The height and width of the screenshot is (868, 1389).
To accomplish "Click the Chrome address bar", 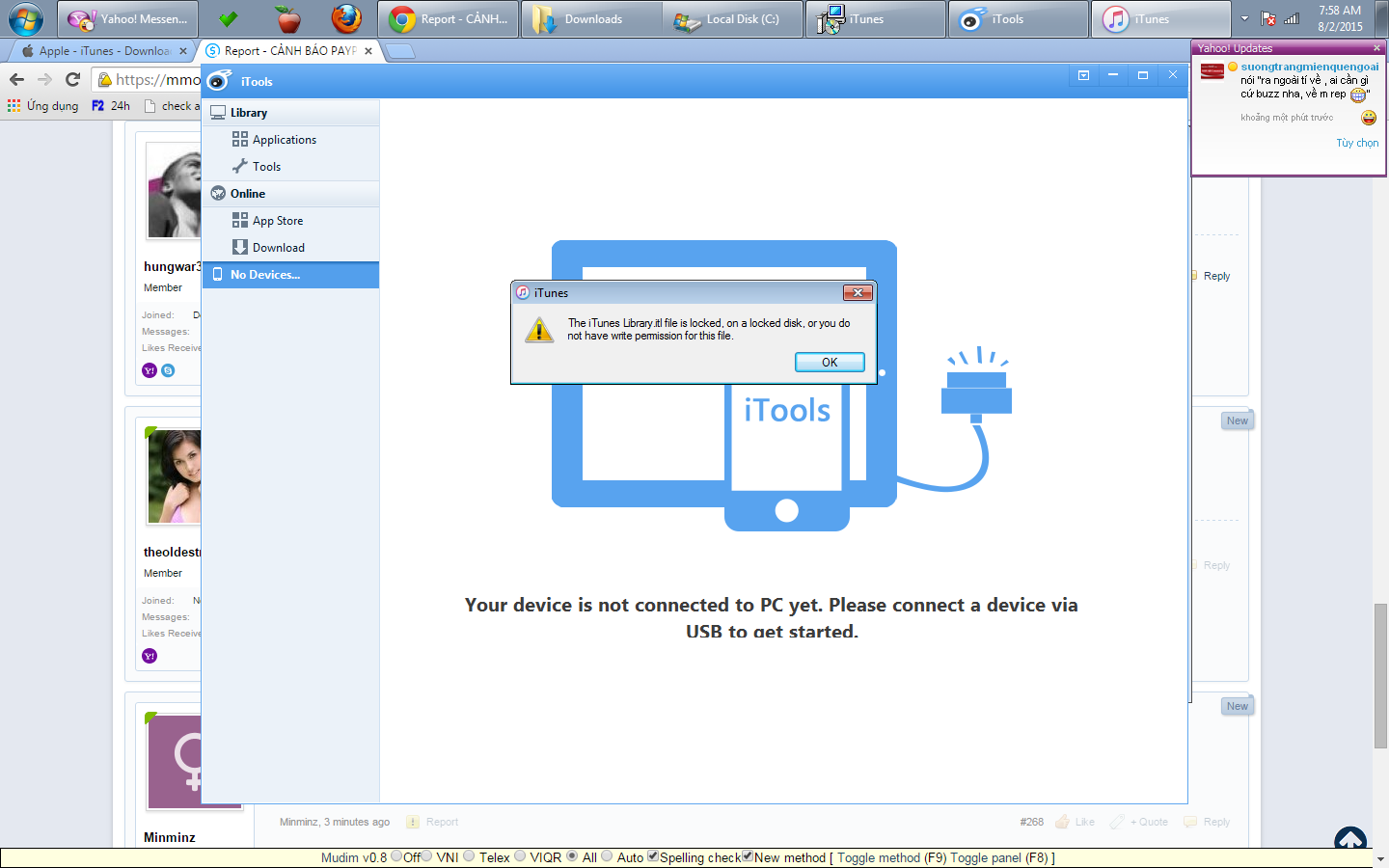I will pos(148,79).
